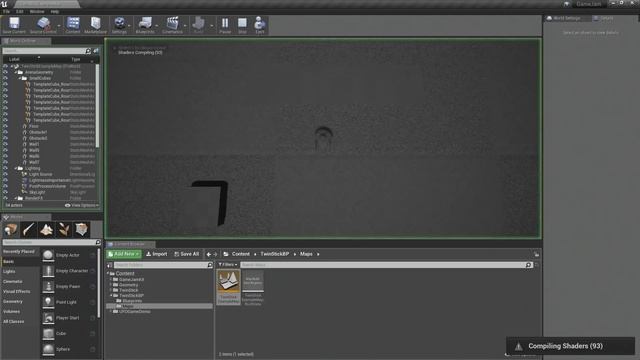The height and width of the screenshot is (360, 640).
Task: Open the Source Control toolbar icon
Action: click(x=43, y=23)
